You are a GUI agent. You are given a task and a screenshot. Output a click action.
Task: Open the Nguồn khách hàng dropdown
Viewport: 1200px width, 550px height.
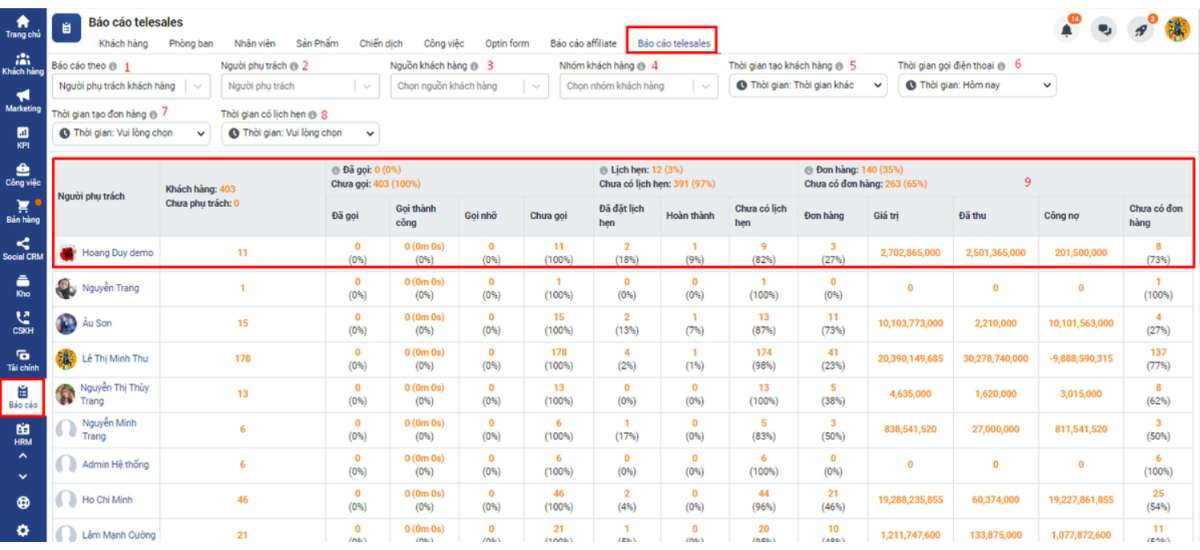click(x=469, y=86)
